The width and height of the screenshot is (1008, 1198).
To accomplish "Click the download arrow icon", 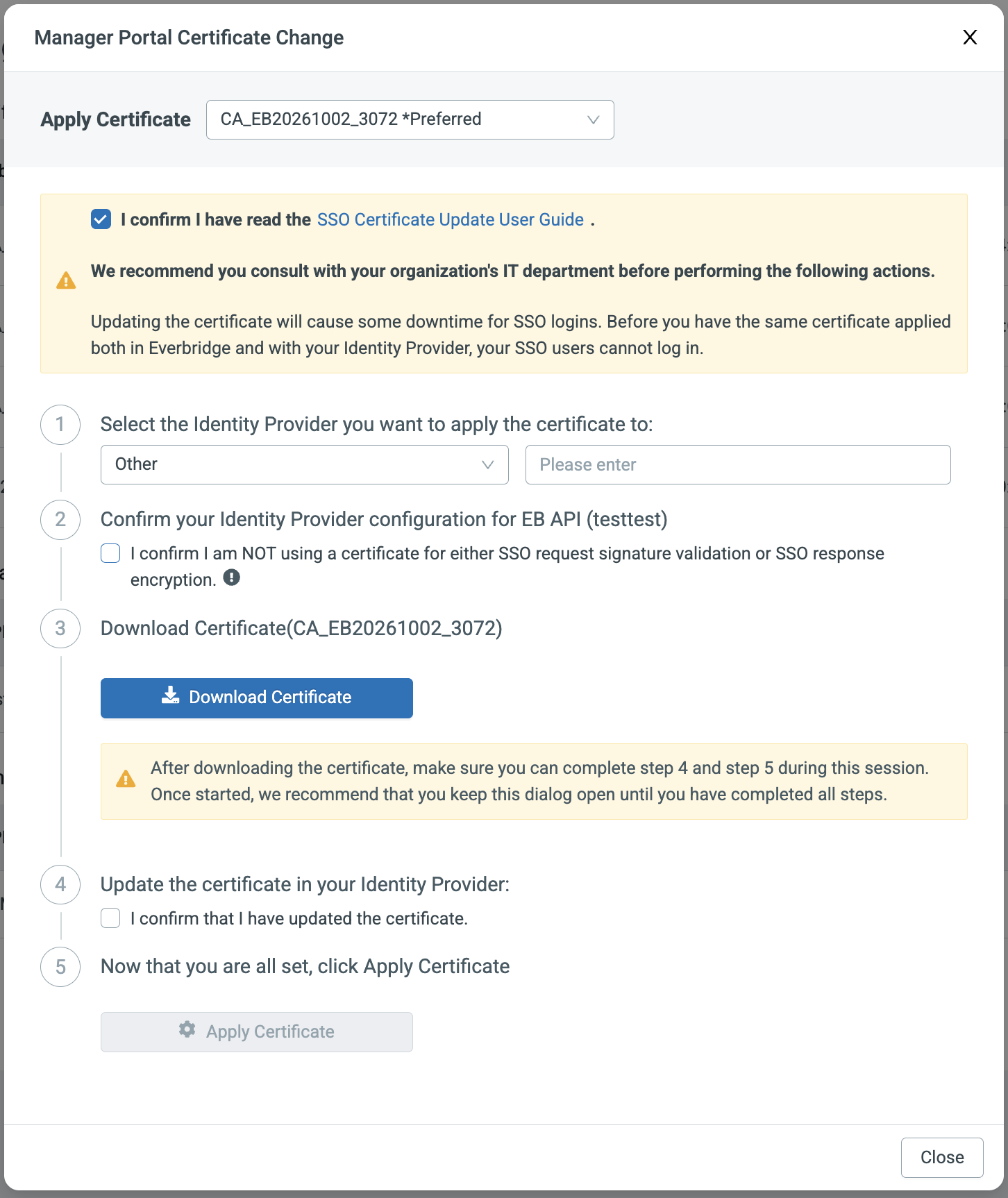I will (171, 695).
